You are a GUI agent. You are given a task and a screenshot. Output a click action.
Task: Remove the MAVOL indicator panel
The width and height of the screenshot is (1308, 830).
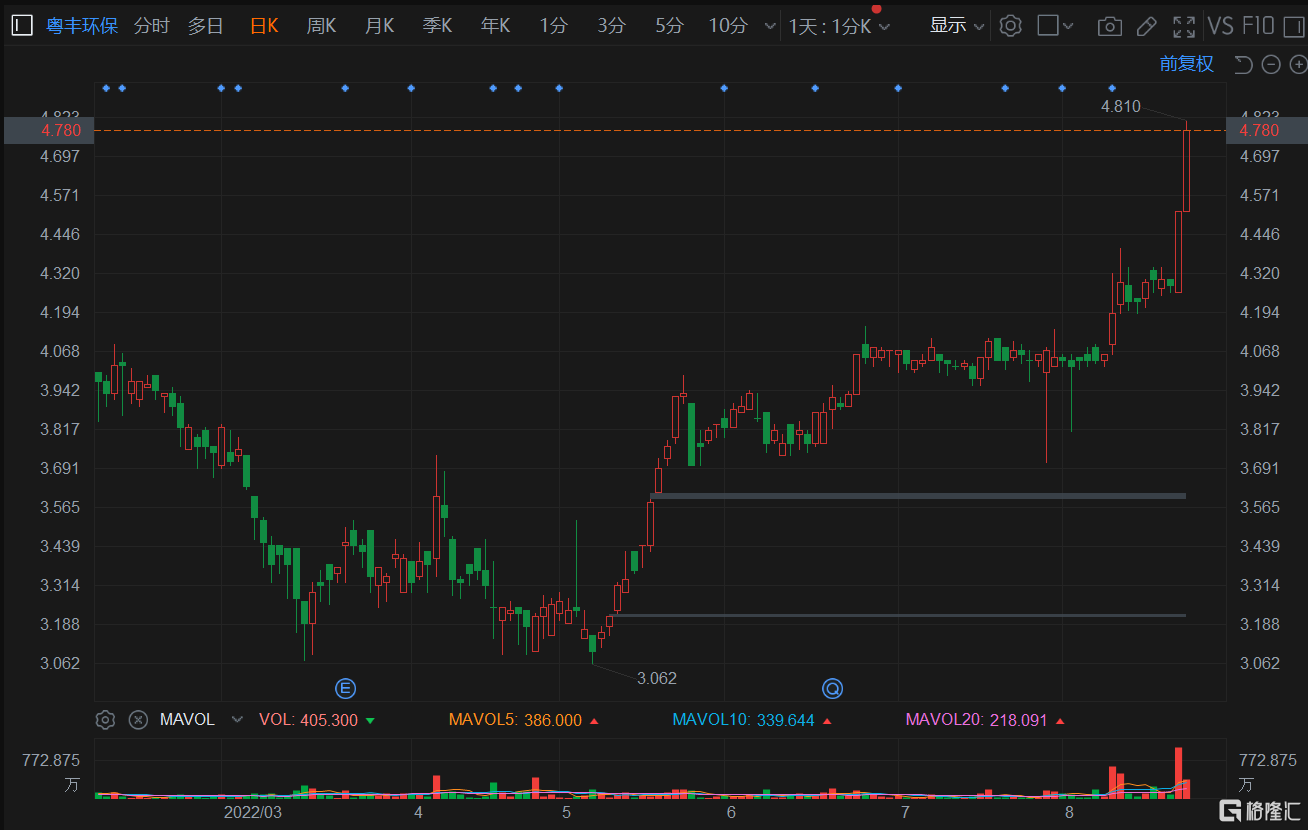point(139,719)
